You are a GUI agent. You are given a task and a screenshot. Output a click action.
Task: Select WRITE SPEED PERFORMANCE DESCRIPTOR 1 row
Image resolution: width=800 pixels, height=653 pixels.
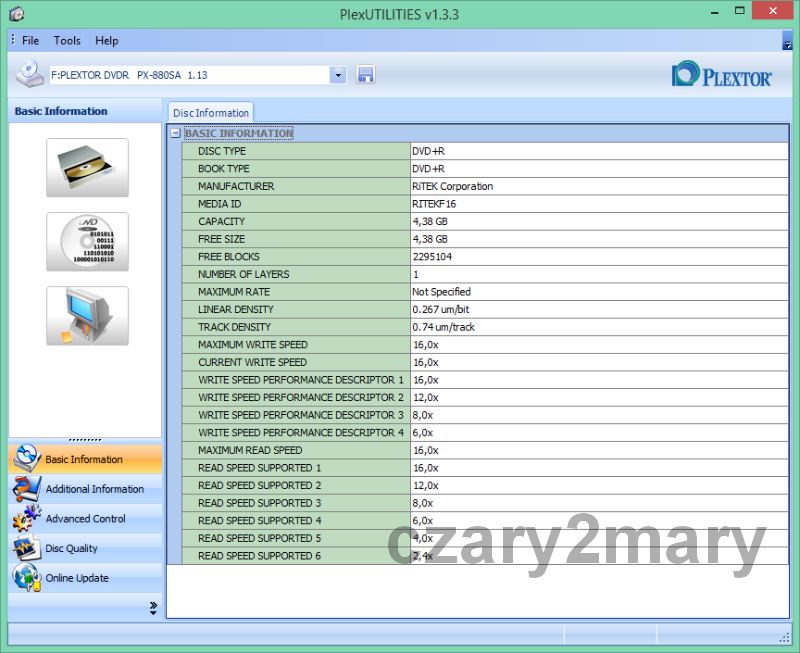pyautogui.click(x=485, y=380)
